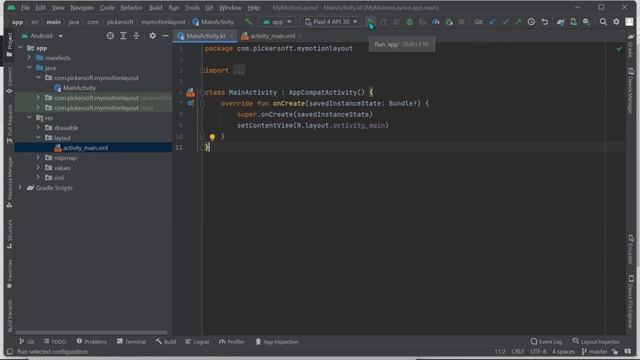Click the Profile 'app' gauge icon
The height and width of the screenshot is (360, 640).
pos(436,22)
